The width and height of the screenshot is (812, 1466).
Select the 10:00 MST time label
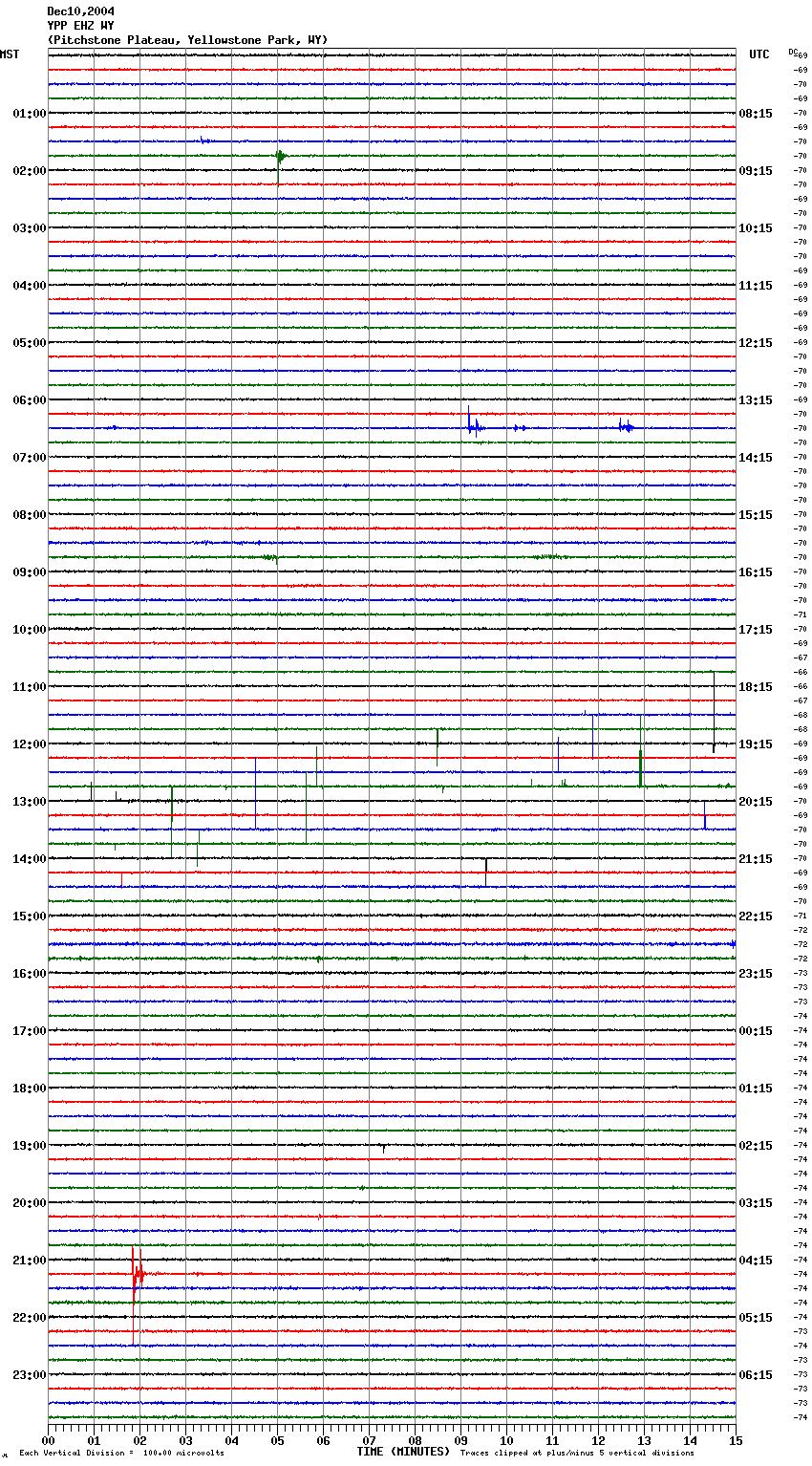30,630
